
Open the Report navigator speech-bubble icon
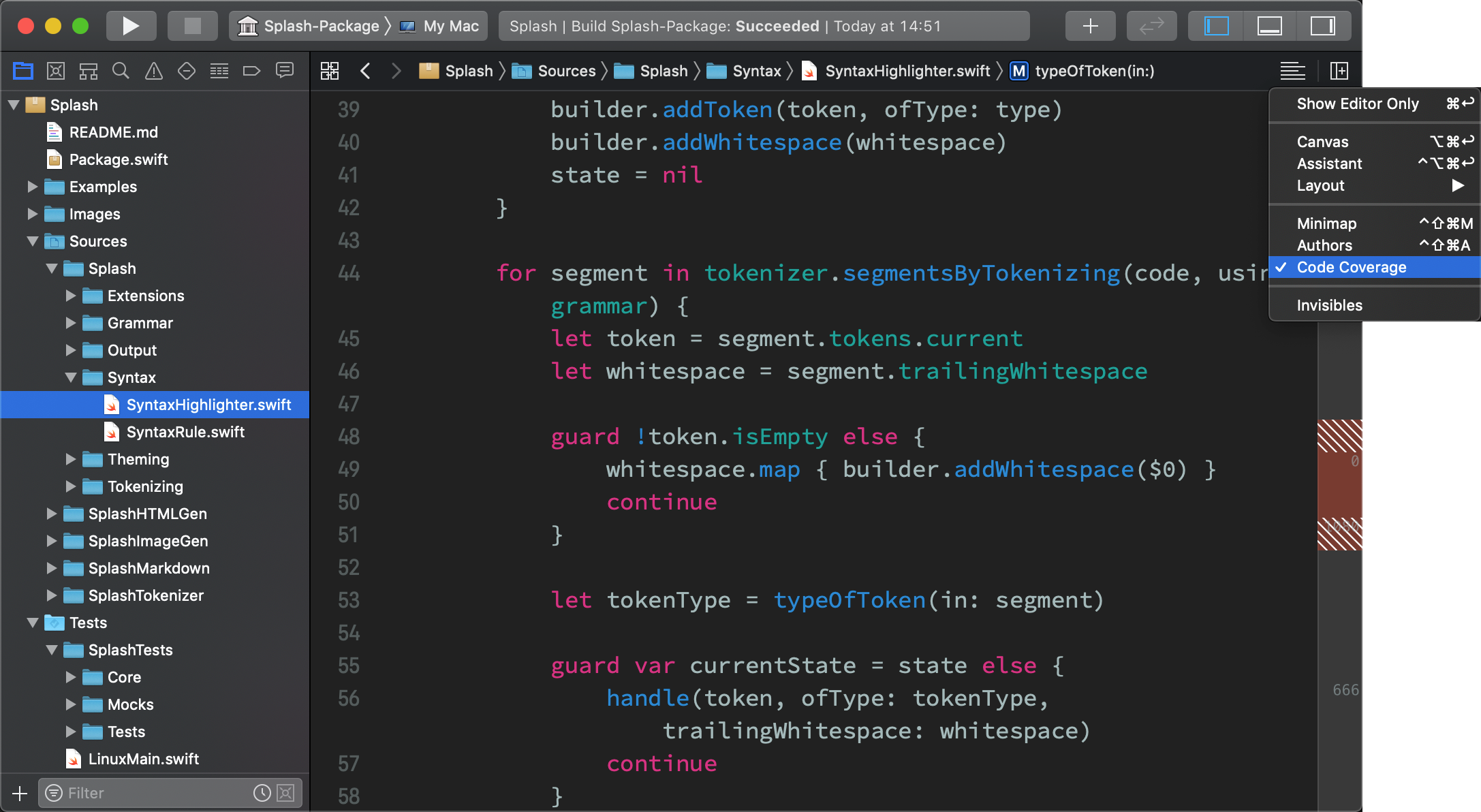285,70
